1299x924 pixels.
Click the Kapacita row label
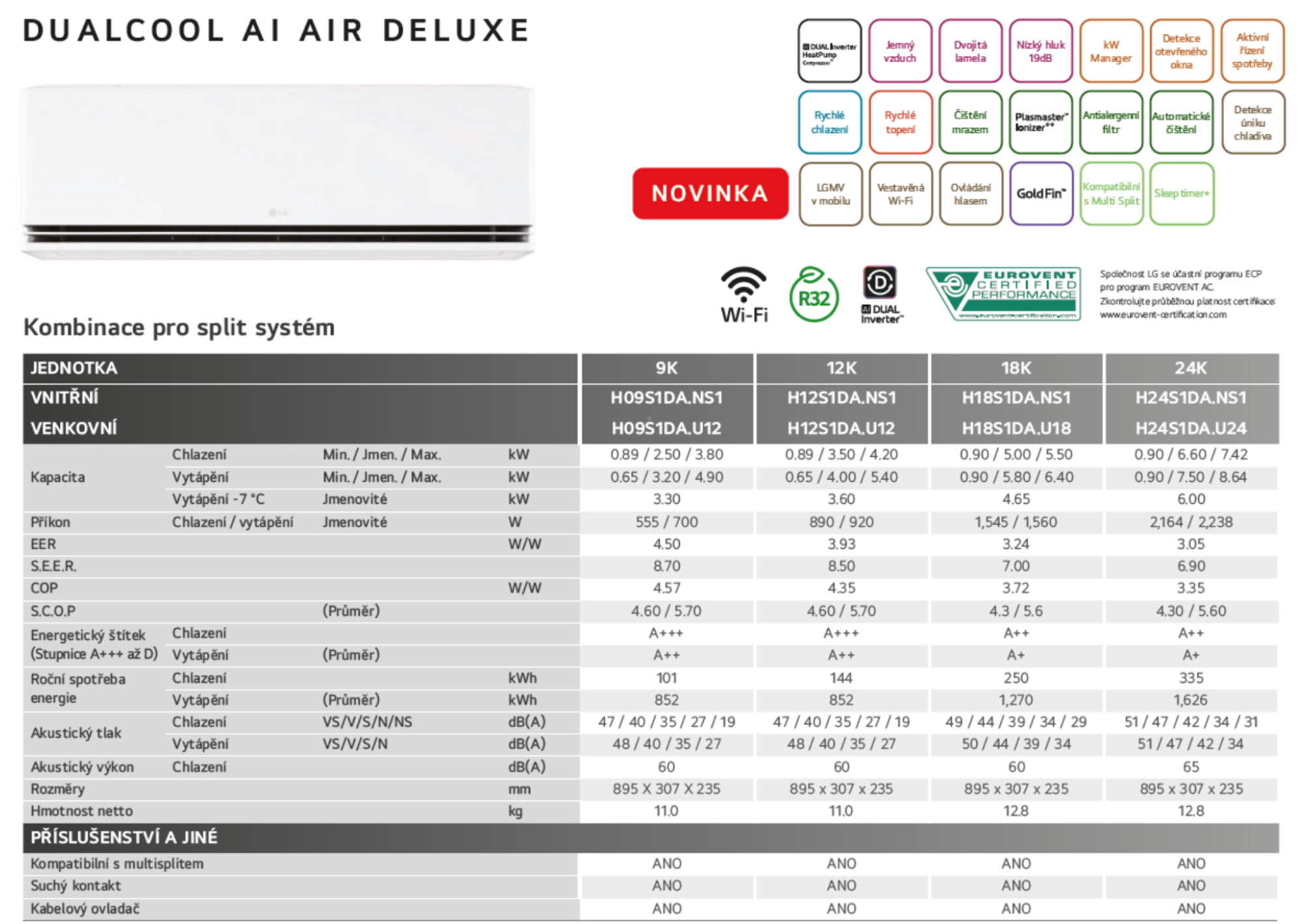57,478
